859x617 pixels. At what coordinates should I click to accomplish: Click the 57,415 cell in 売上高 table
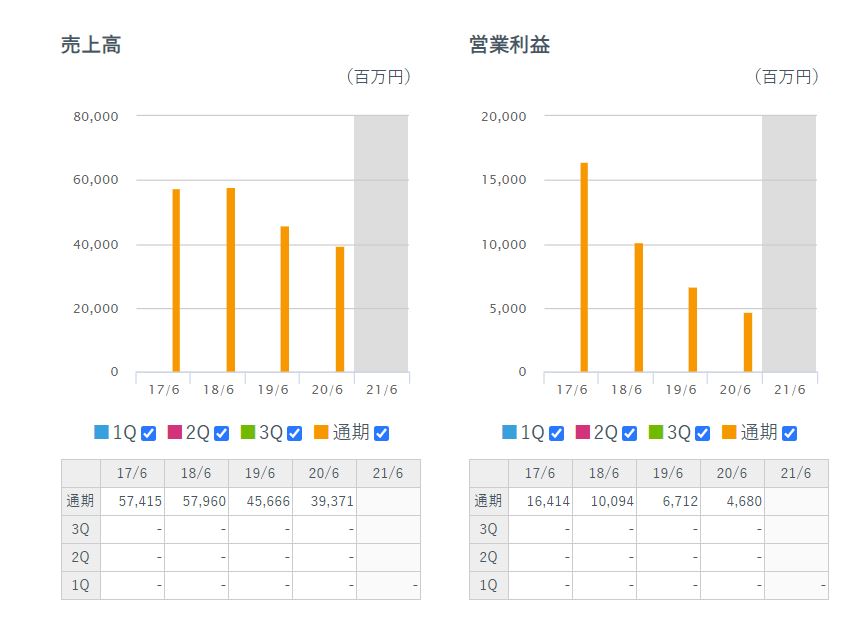pyautogui.click(x=133, y=501)
